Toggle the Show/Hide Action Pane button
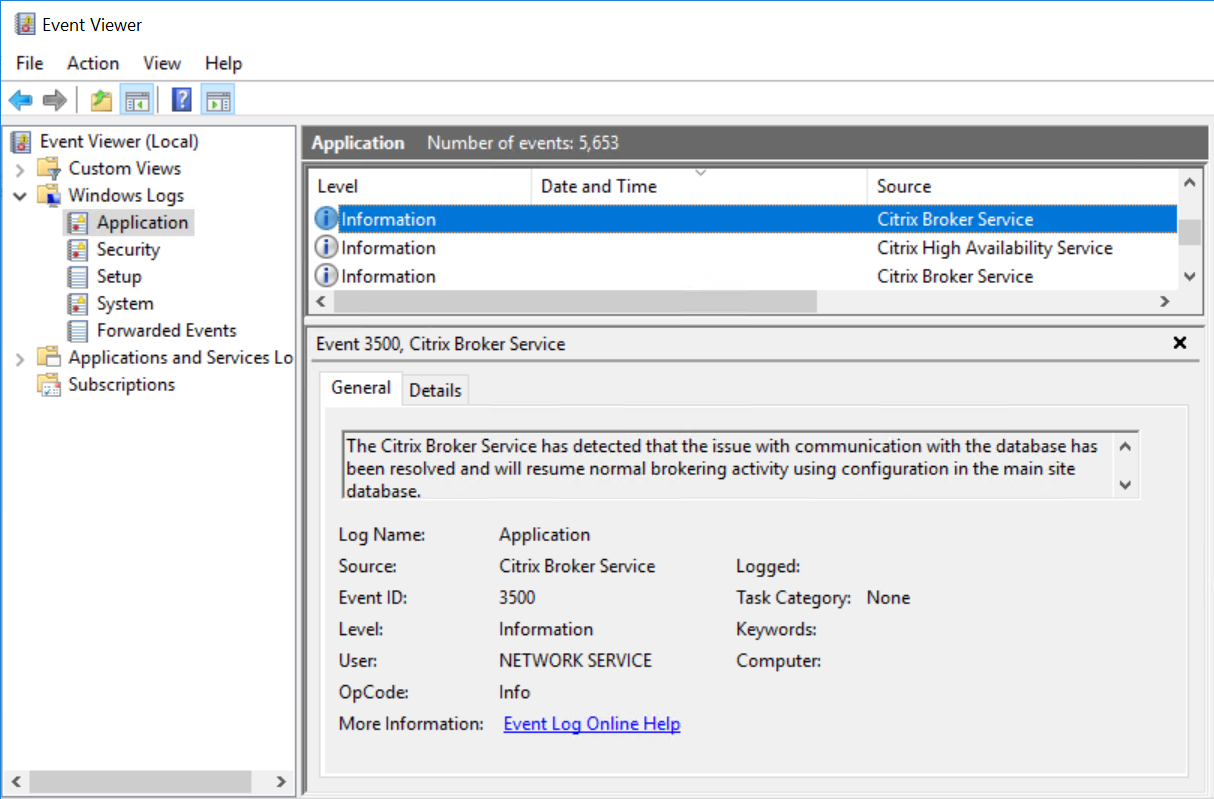 pos(217,100)
